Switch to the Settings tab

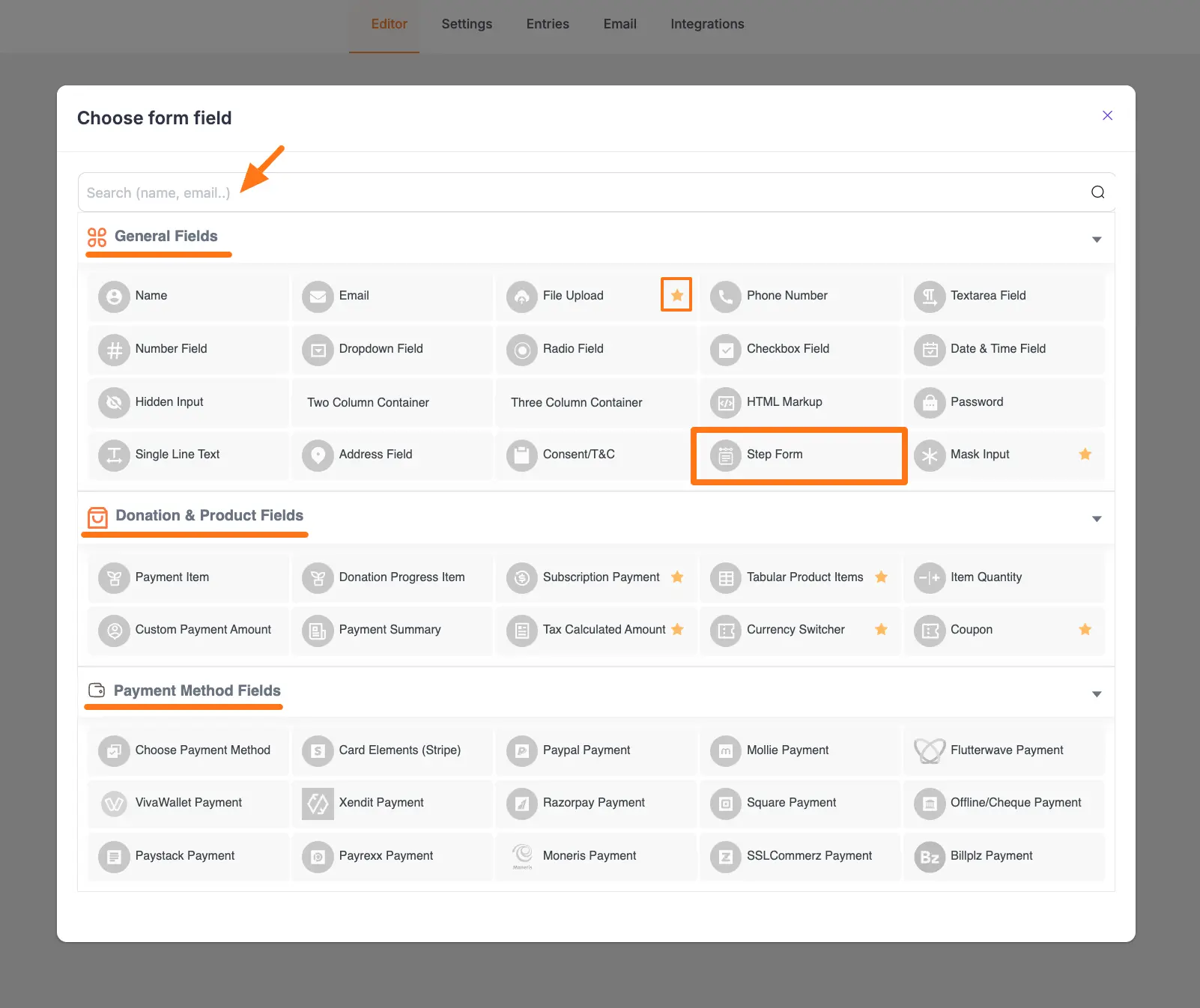(467, 23)
